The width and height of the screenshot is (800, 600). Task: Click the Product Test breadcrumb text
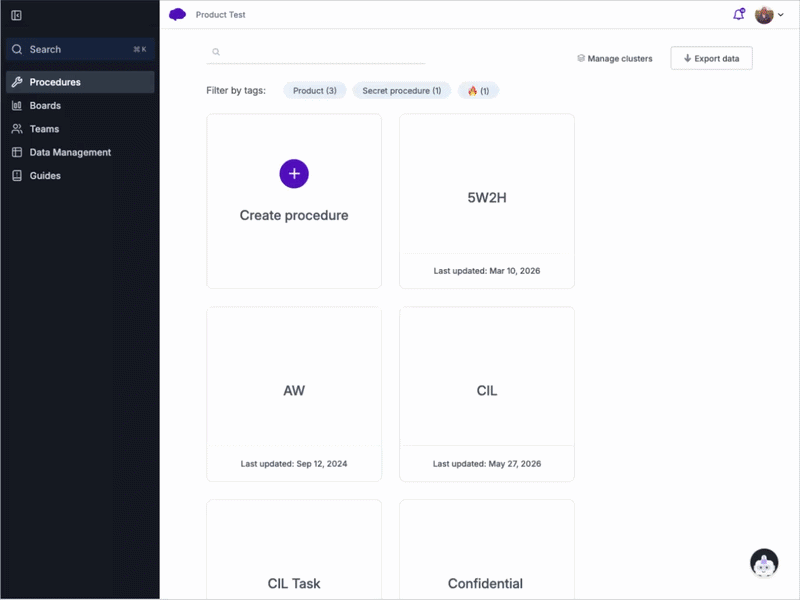tap(220, 15)
